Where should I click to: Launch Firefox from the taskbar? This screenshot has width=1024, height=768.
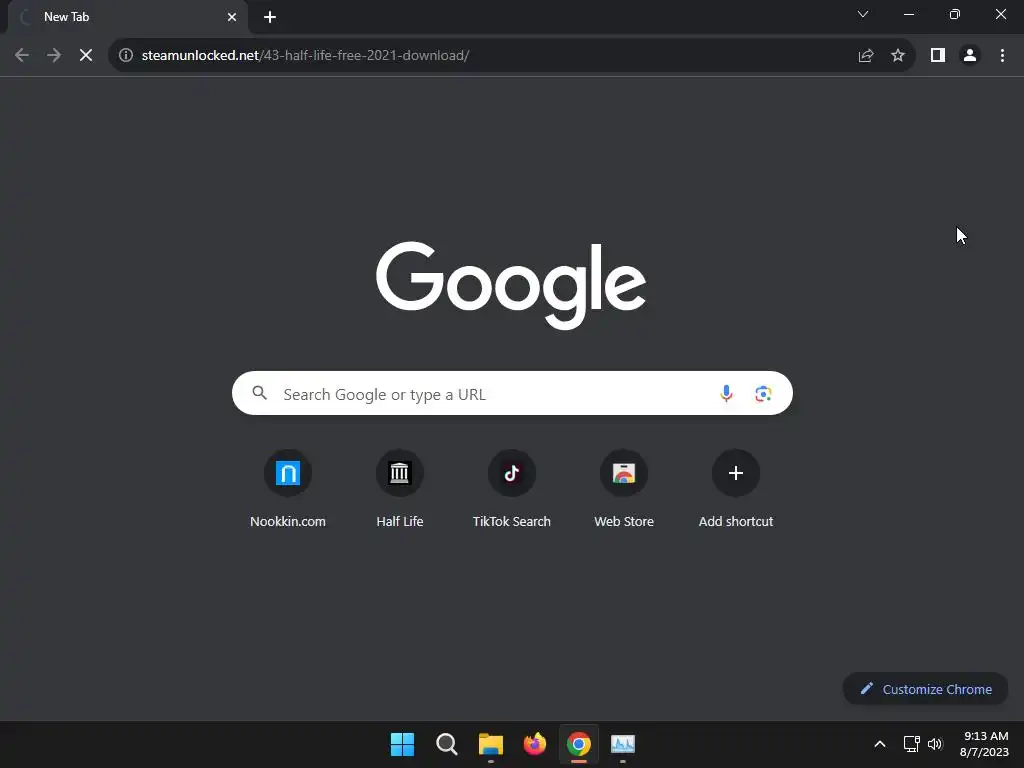pos(535,744)
